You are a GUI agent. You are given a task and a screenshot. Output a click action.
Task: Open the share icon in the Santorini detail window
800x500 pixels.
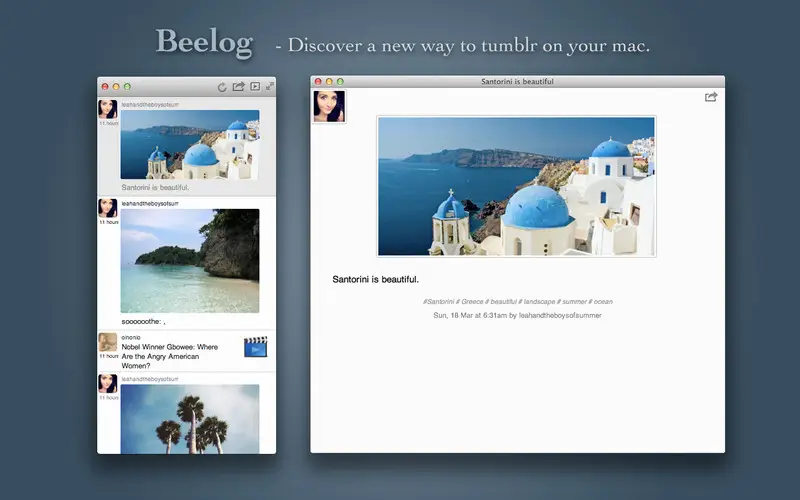711,97
